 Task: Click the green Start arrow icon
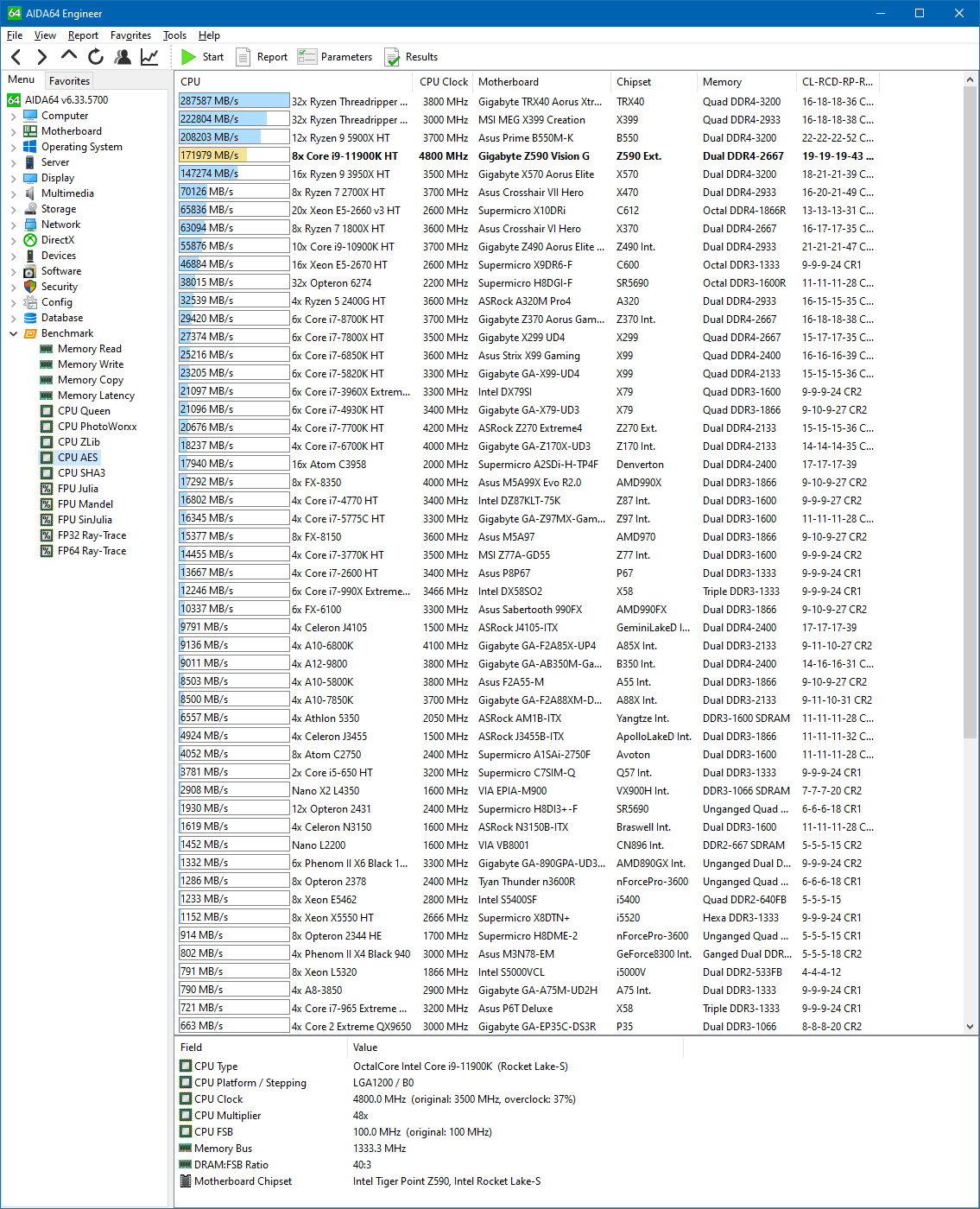pyautogui.click(x=188, y=57)
